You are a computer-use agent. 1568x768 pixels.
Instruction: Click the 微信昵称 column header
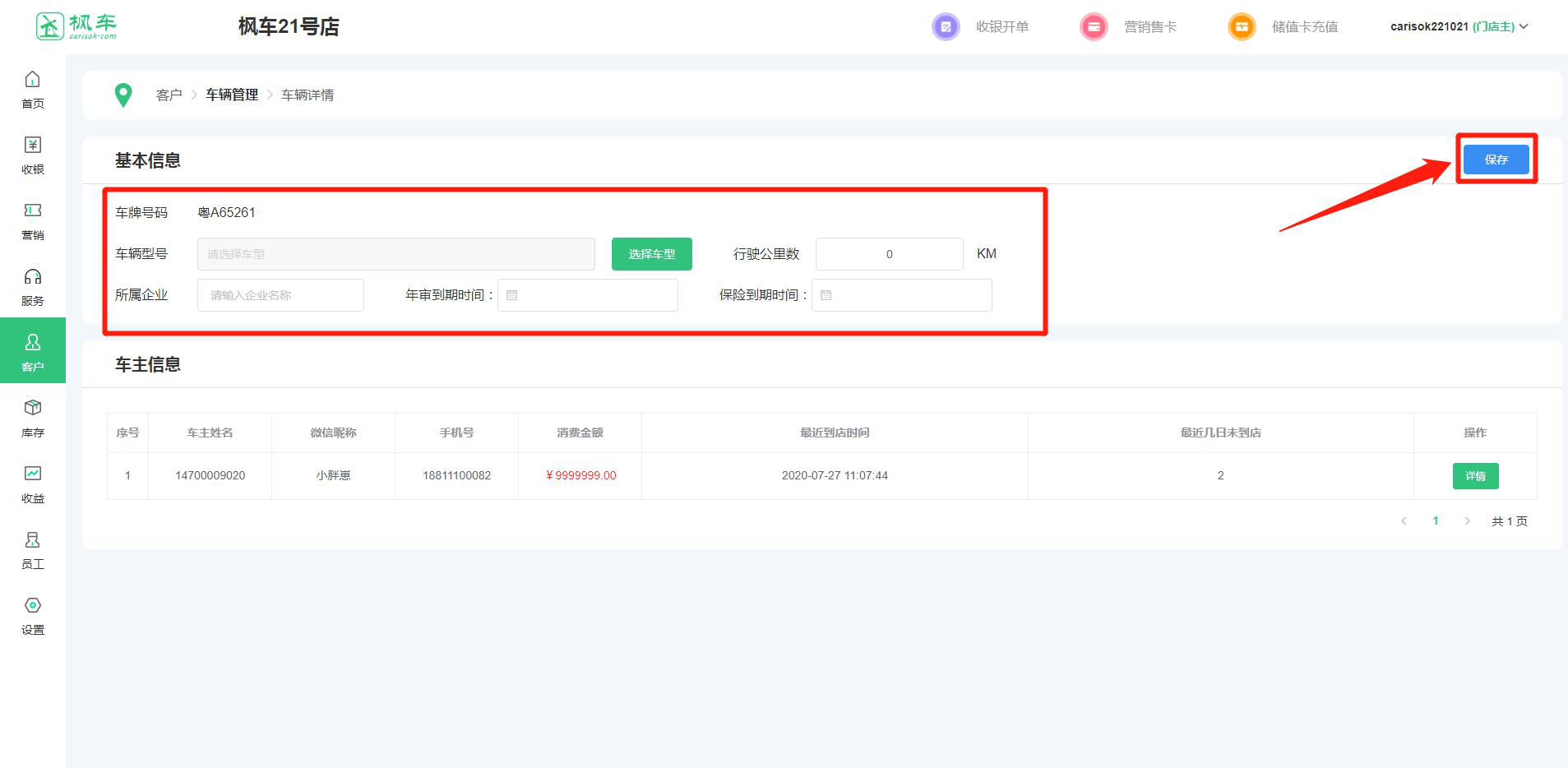click(x=334, y=433)
